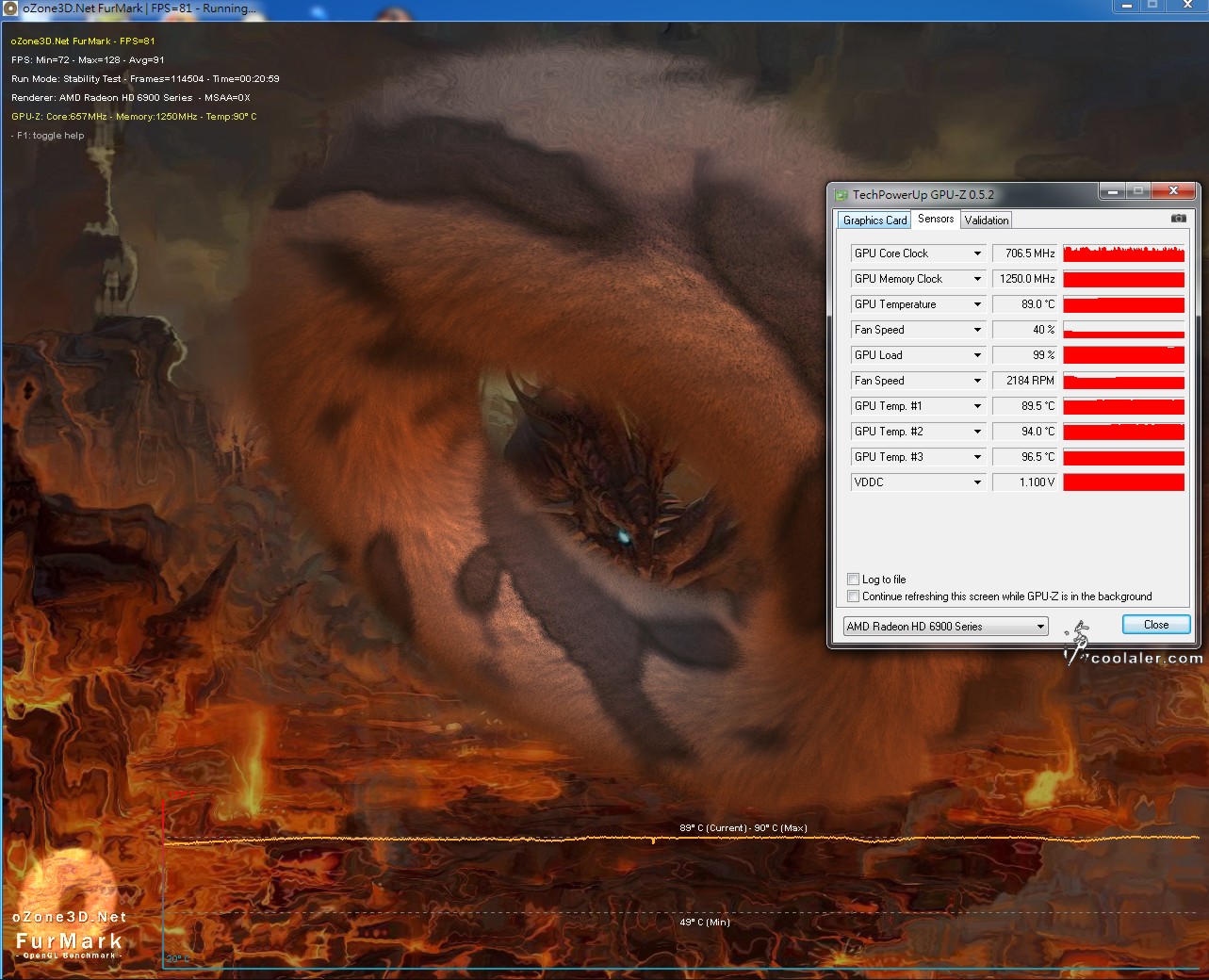This screenshot has height=980, width=1209.
Task: Close the GPU-Z window with X
Action: [x=1173, y=191]
